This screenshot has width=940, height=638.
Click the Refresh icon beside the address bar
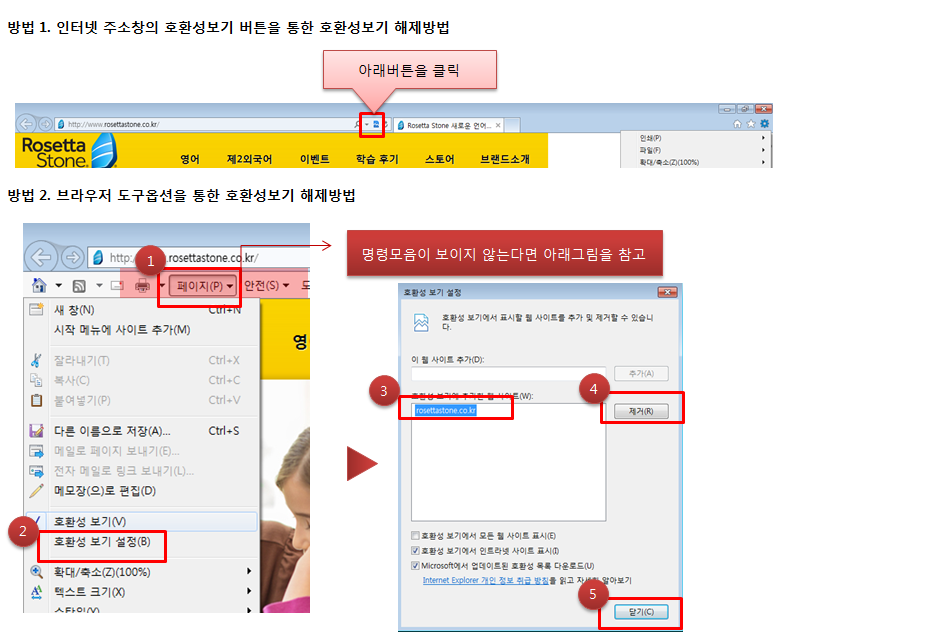386,124
